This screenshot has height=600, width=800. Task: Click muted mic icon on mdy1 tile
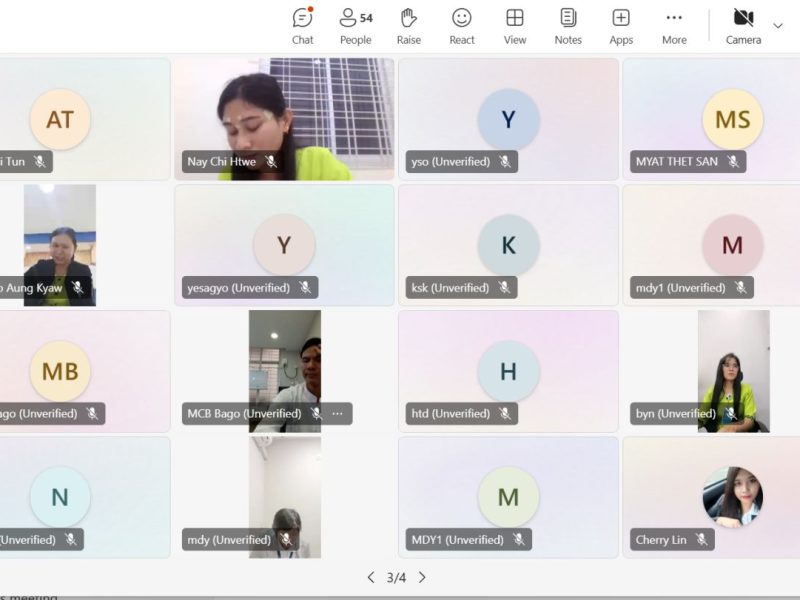740,288
